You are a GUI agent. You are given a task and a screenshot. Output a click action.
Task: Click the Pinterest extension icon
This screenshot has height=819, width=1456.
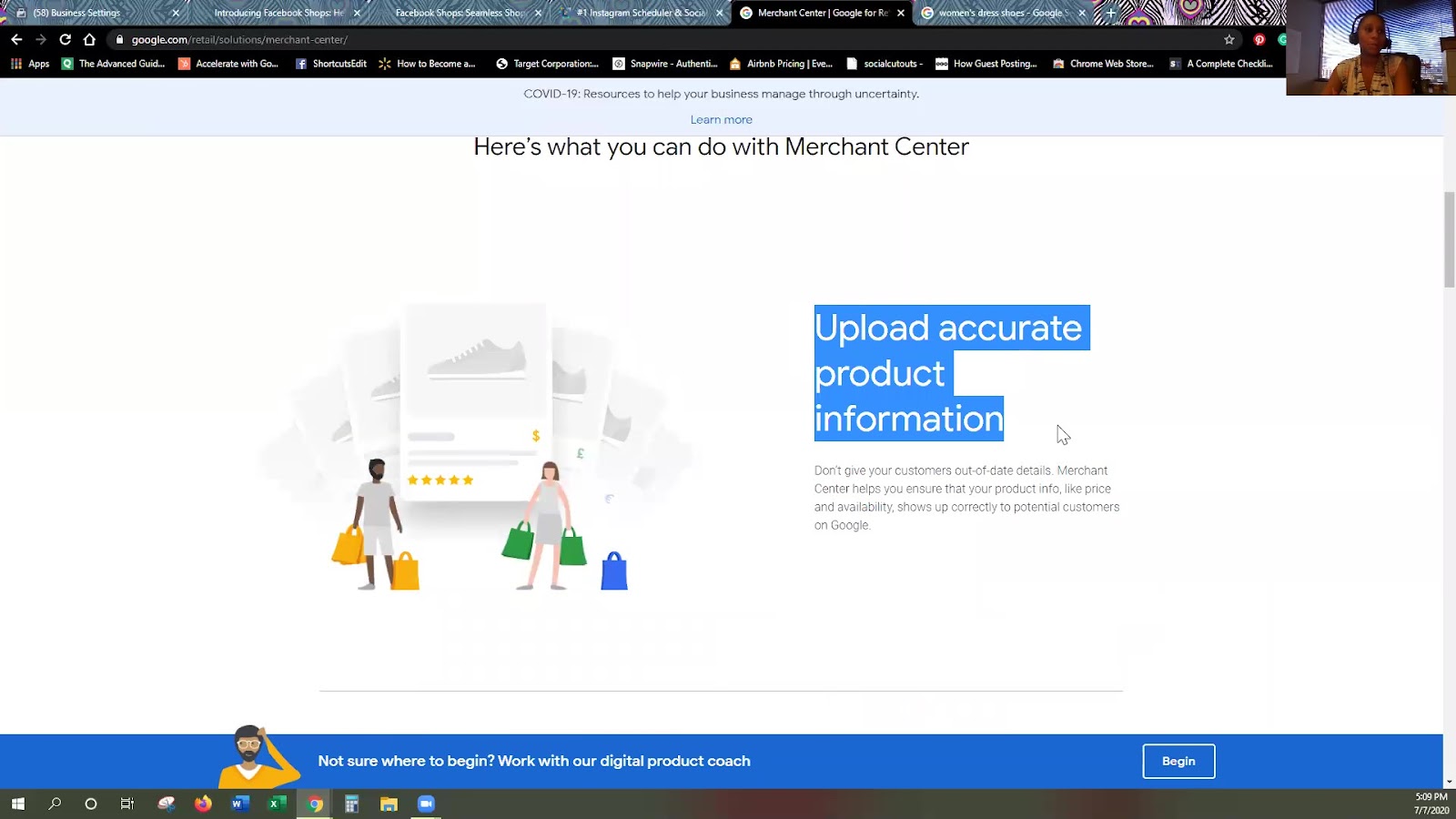1259,39
